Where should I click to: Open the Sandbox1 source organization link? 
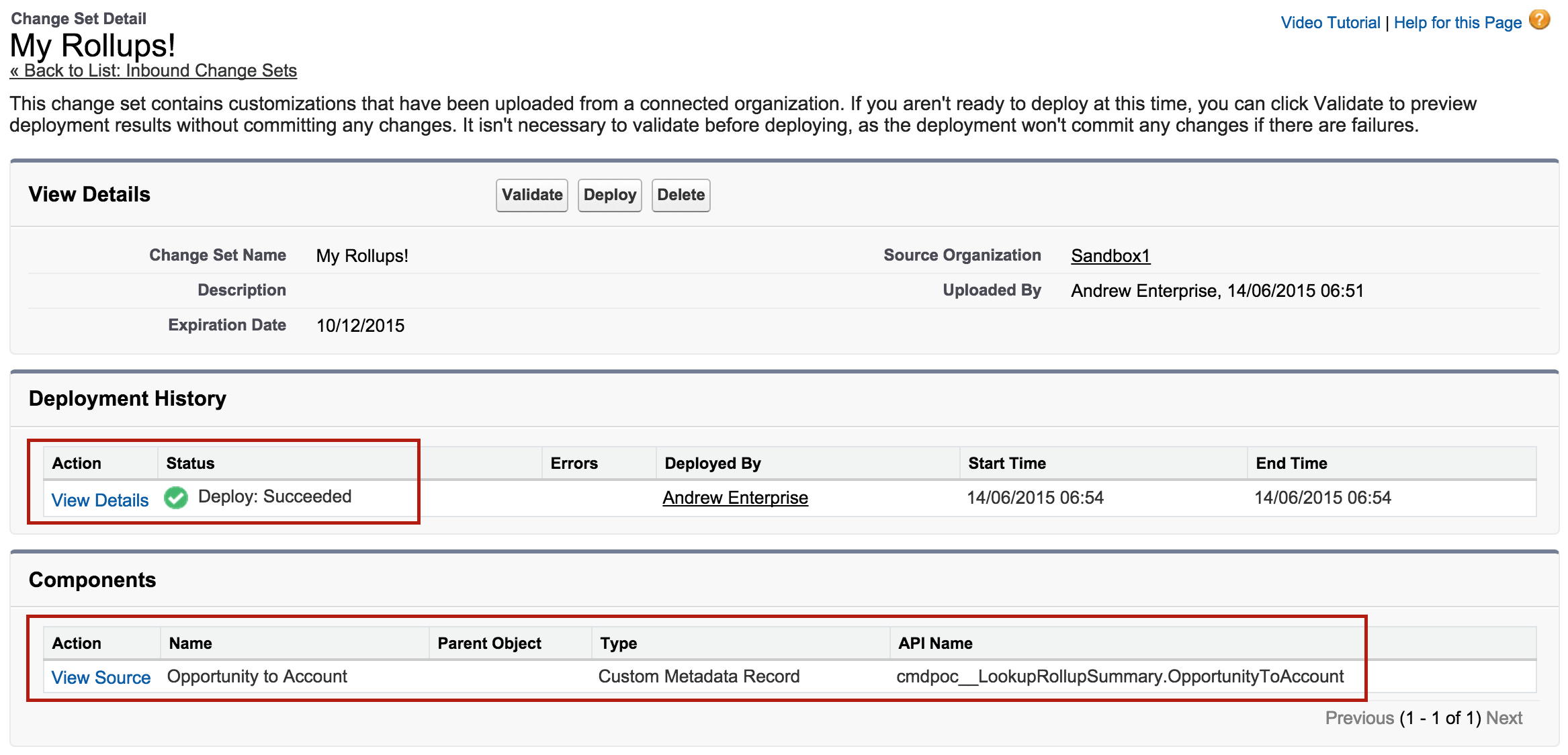click(x=1110, y=256)
